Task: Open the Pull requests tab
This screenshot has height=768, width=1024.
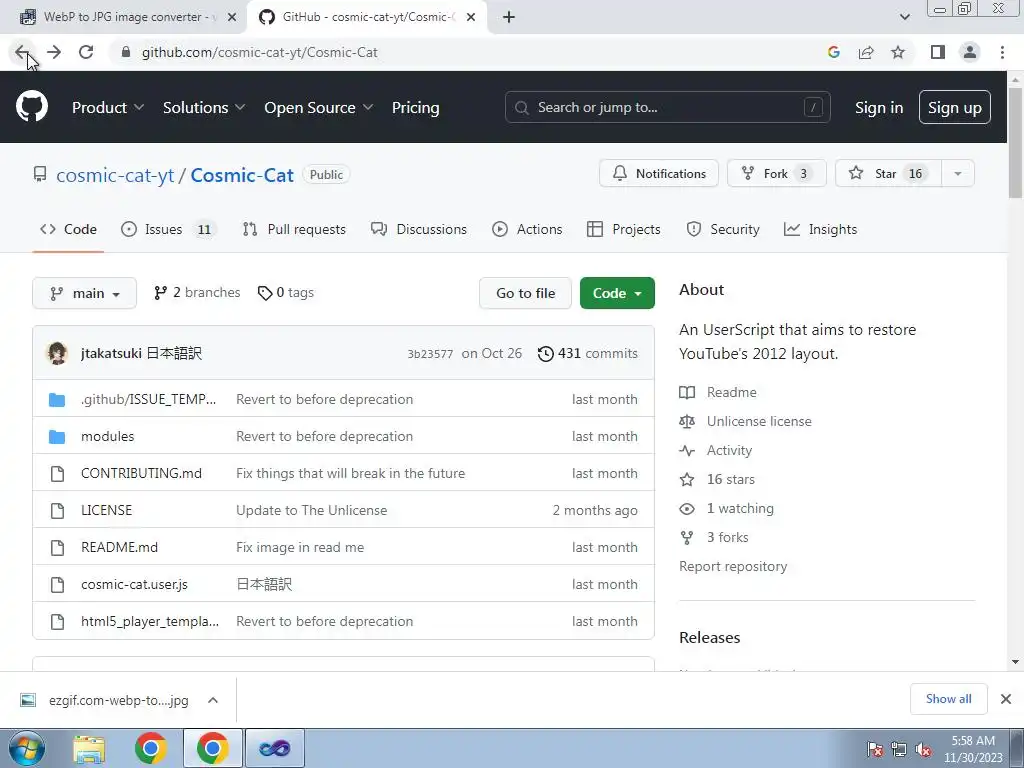Action: 294,229
